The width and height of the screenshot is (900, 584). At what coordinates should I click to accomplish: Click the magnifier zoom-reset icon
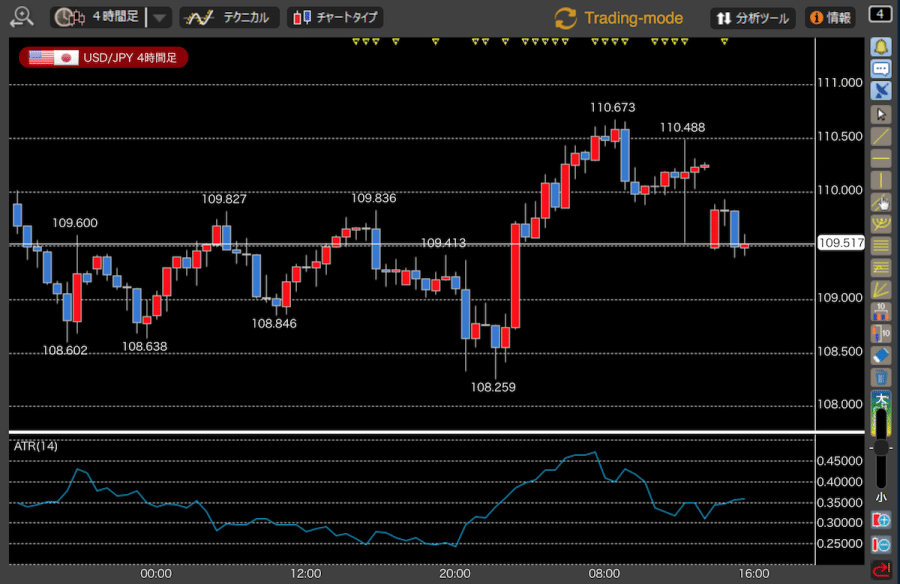(22, 17)
